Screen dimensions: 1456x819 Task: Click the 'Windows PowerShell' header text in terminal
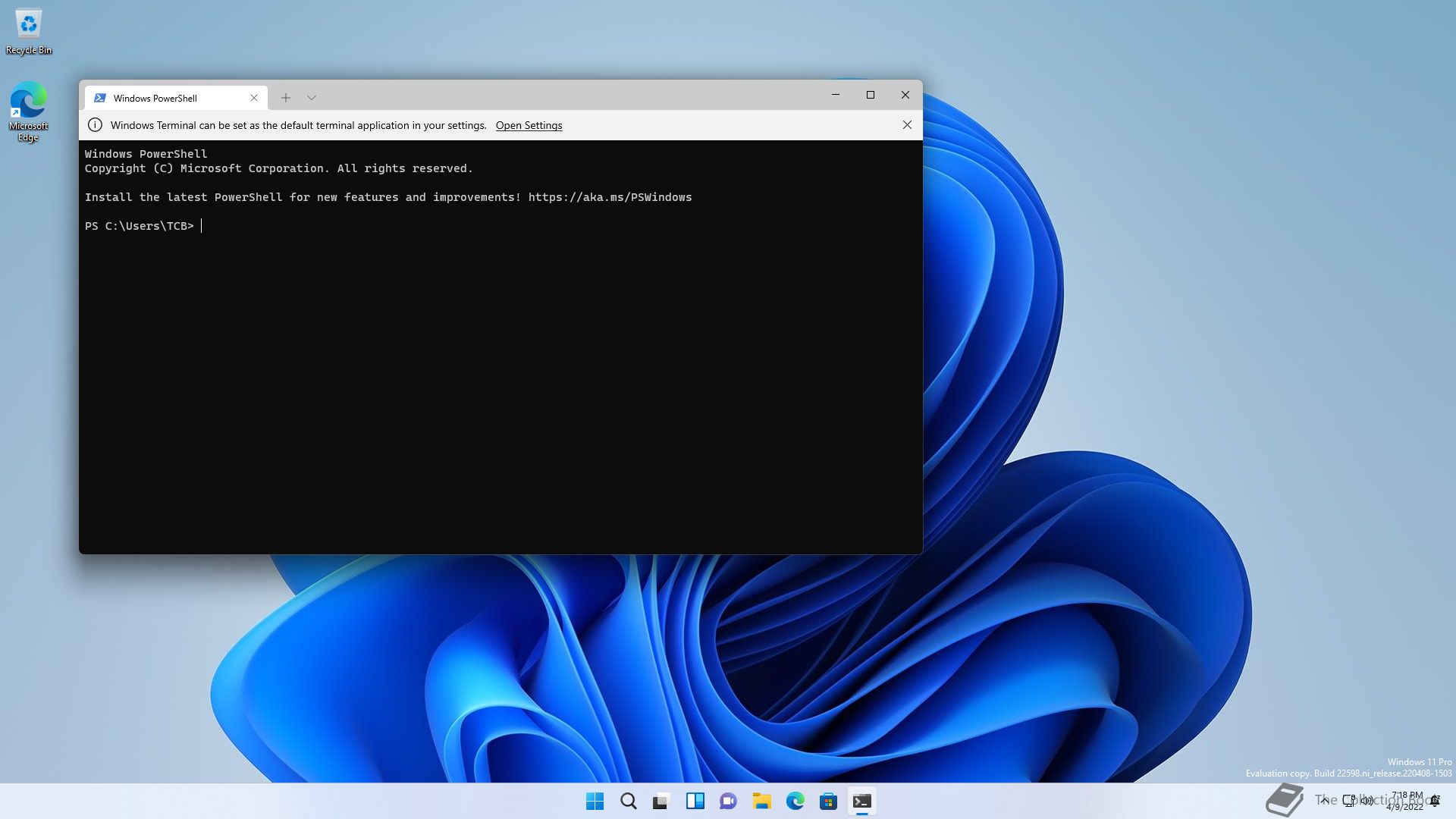coord(146,154)
